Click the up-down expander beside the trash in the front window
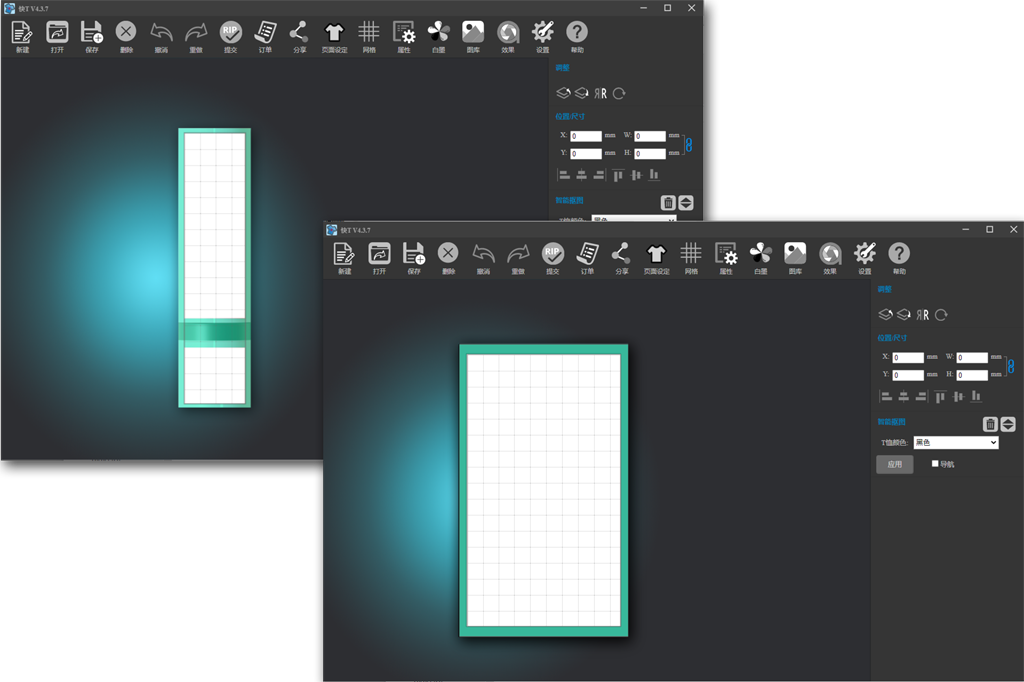 [x=1008, y=424]
